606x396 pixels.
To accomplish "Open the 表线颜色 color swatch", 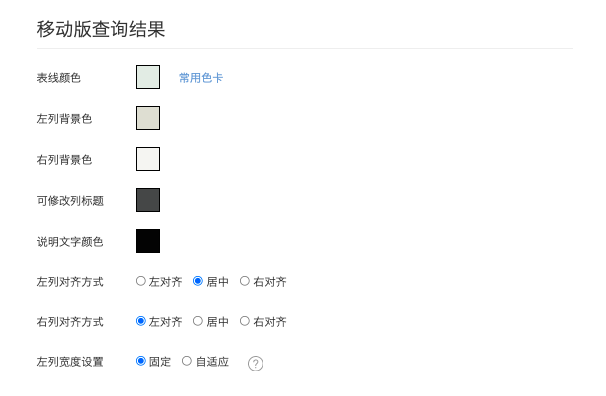I will 148,77.
